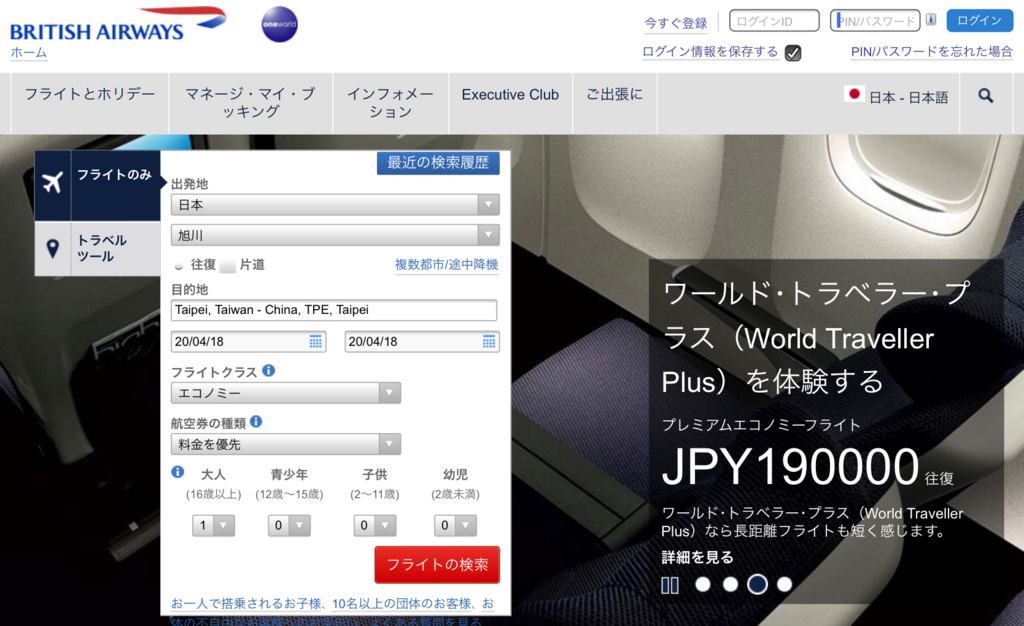Click the ホーム link under logo
The width and height of the screenshot is (1024, 626).
(x=29, y=53)
